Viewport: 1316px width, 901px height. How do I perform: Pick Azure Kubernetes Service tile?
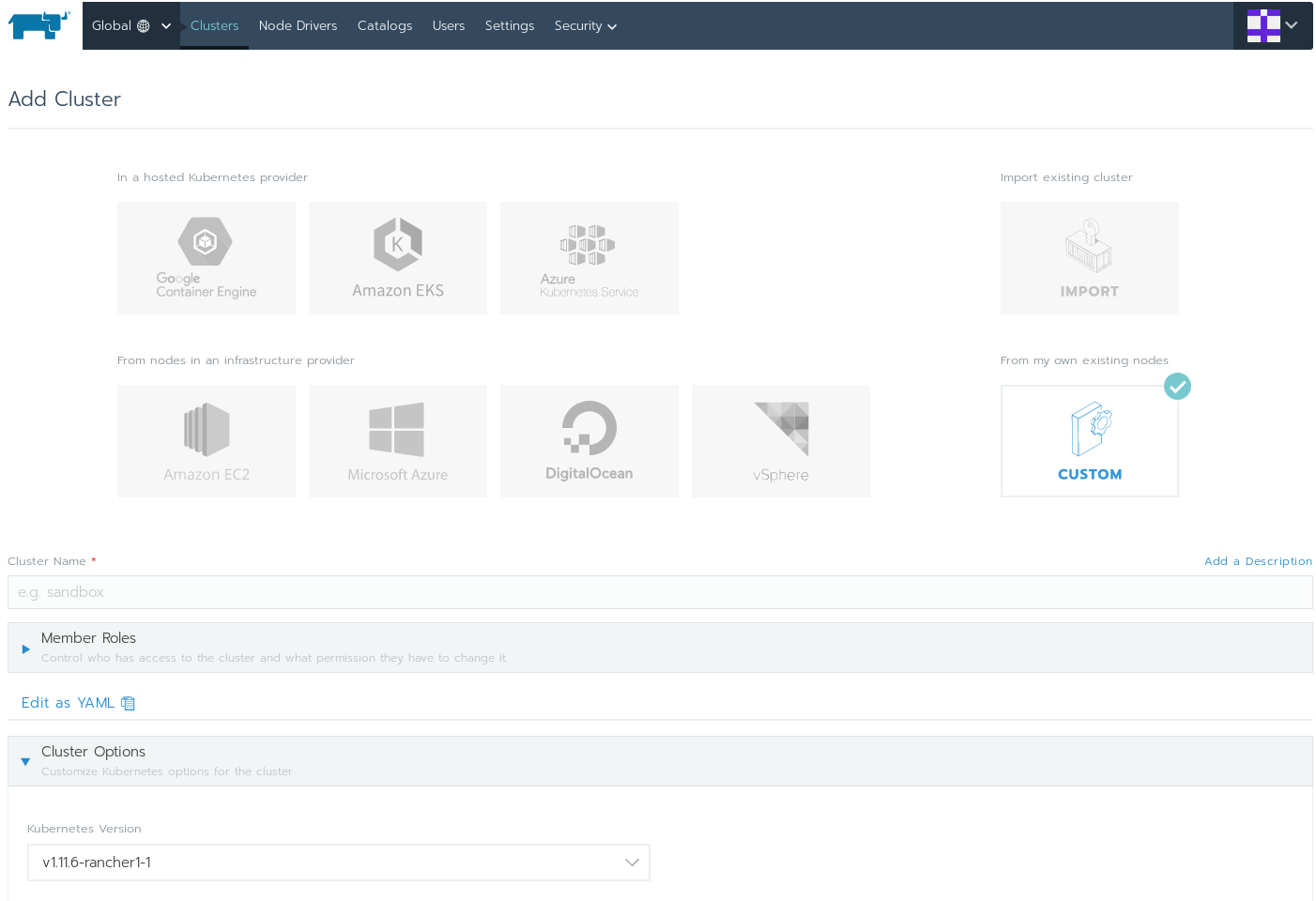coord(589,258)
